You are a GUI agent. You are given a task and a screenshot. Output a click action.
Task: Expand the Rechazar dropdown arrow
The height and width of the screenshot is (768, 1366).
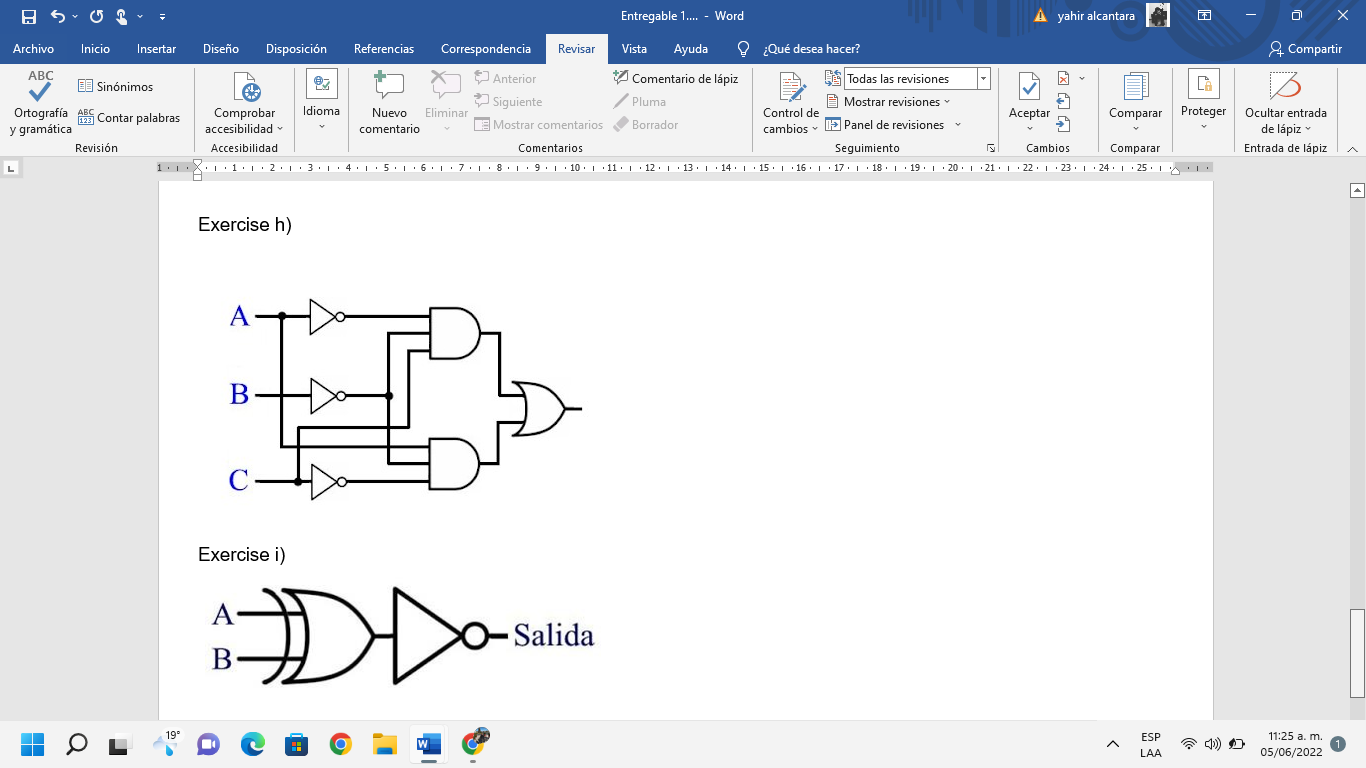1082,78
